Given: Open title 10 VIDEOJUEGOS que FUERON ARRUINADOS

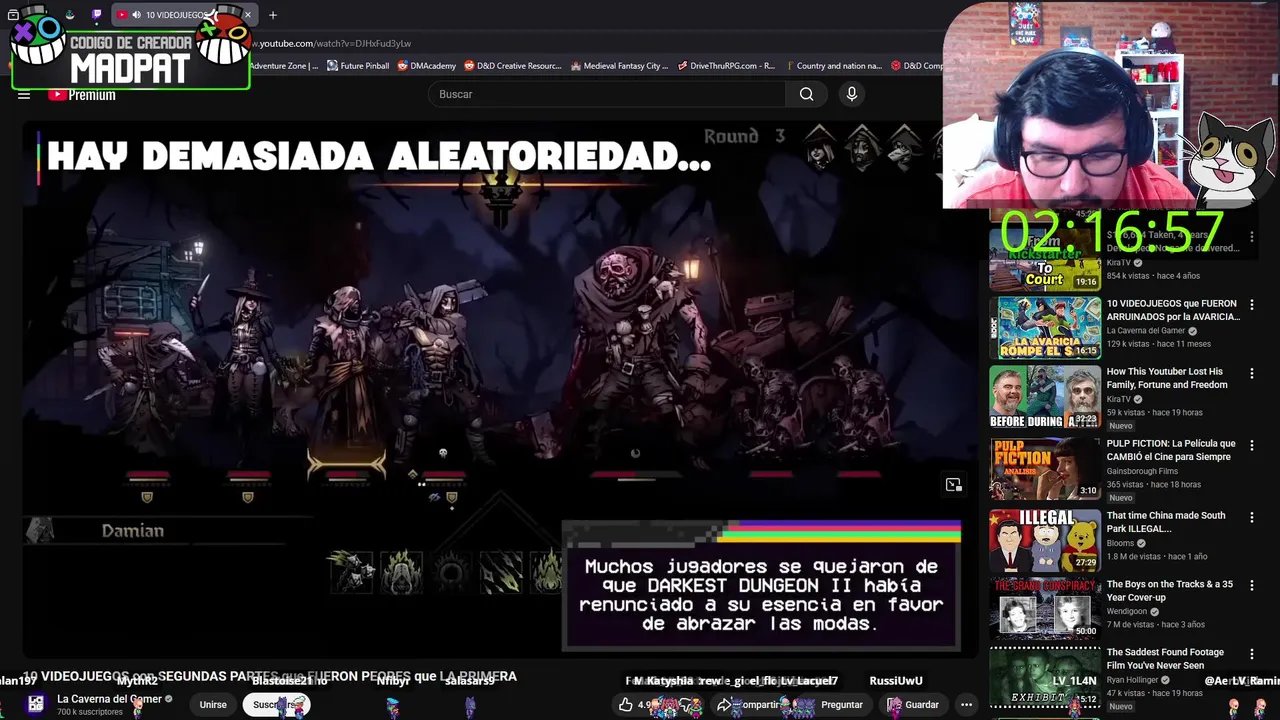Looking at the screenshot, I should [1173, 310].
